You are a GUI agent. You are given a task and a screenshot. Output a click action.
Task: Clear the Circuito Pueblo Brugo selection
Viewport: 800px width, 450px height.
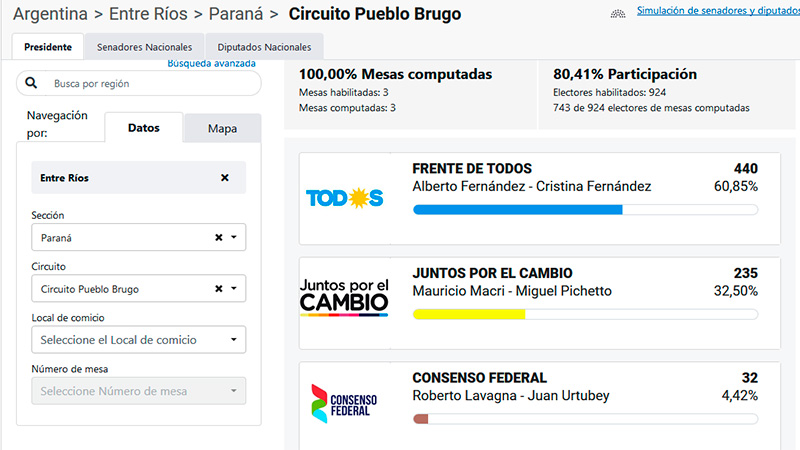[x=218, y=288]
